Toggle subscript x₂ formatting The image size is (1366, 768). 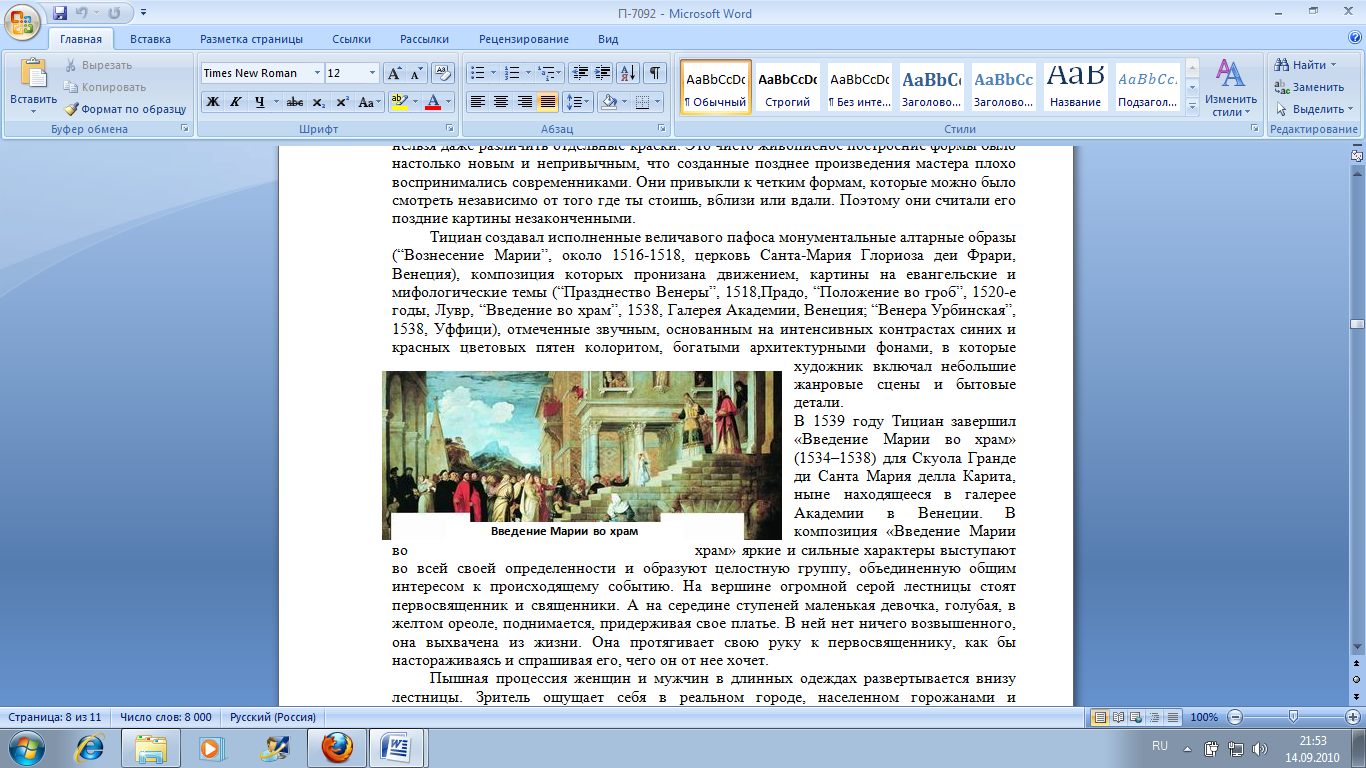[x=319, y=102]
